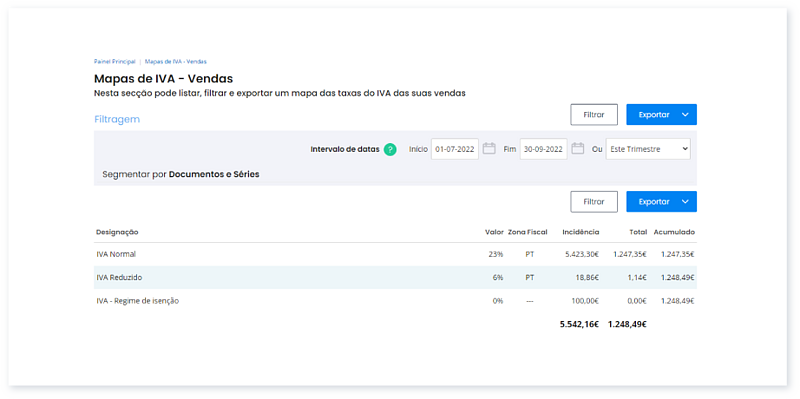
Task: Click the incidência cell 5.423,30€
Action: tap(582, 254)
